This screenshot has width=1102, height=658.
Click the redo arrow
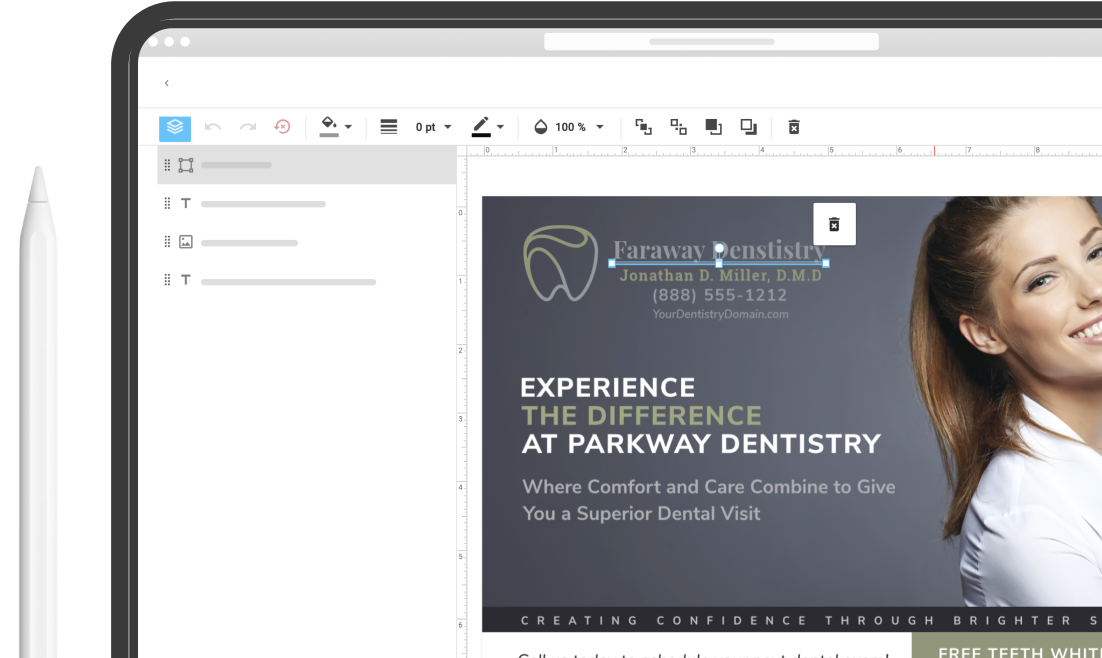[248, 127]
